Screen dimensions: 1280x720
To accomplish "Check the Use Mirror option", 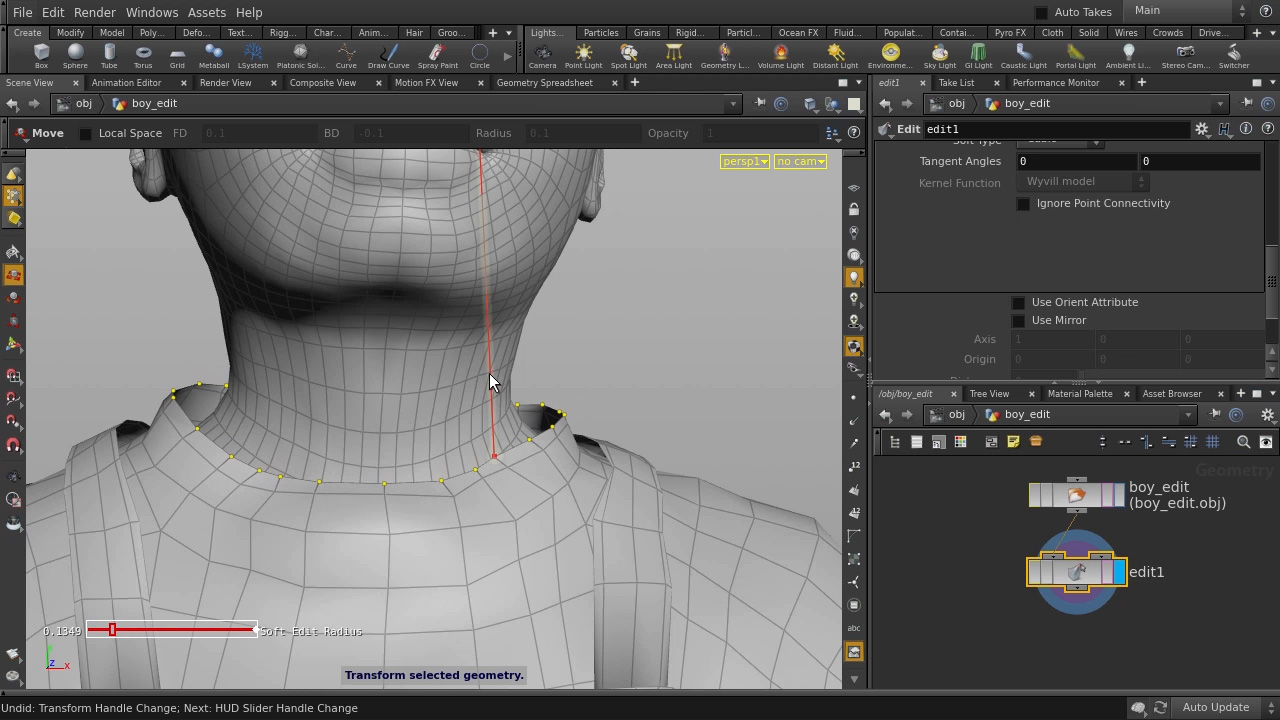I will 1018,320.
